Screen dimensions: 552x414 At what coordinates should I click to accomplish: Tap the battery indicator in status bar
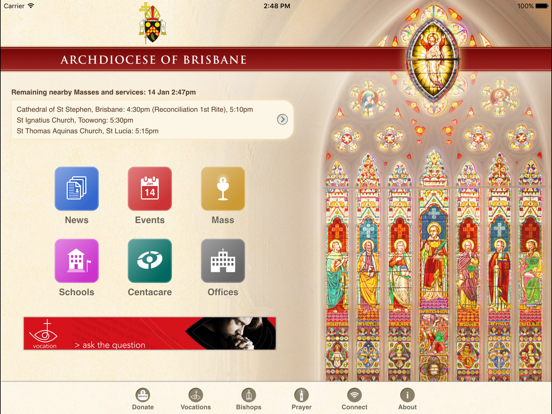pos(541,6)
